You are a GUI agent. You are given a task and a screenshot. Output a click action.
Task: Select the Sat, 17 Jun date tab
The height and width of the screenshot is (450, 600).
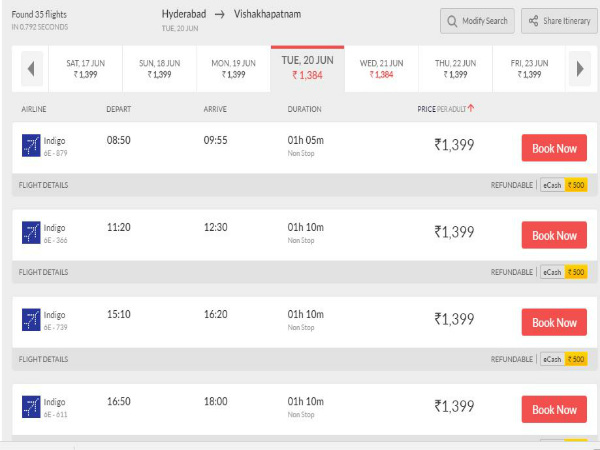click(87, 68)
